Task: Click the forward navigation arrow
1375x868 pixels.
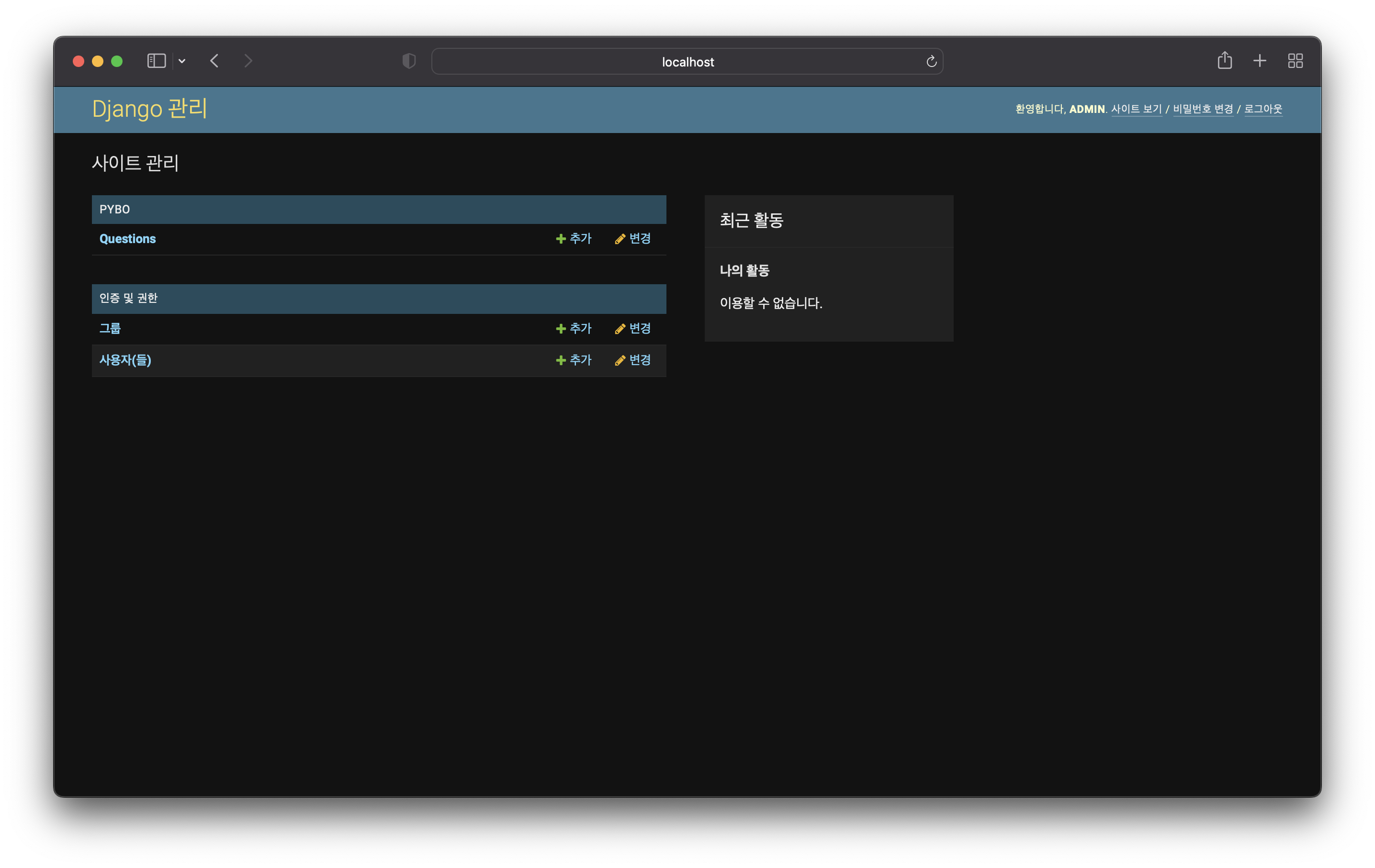Action: coord(248,61)
